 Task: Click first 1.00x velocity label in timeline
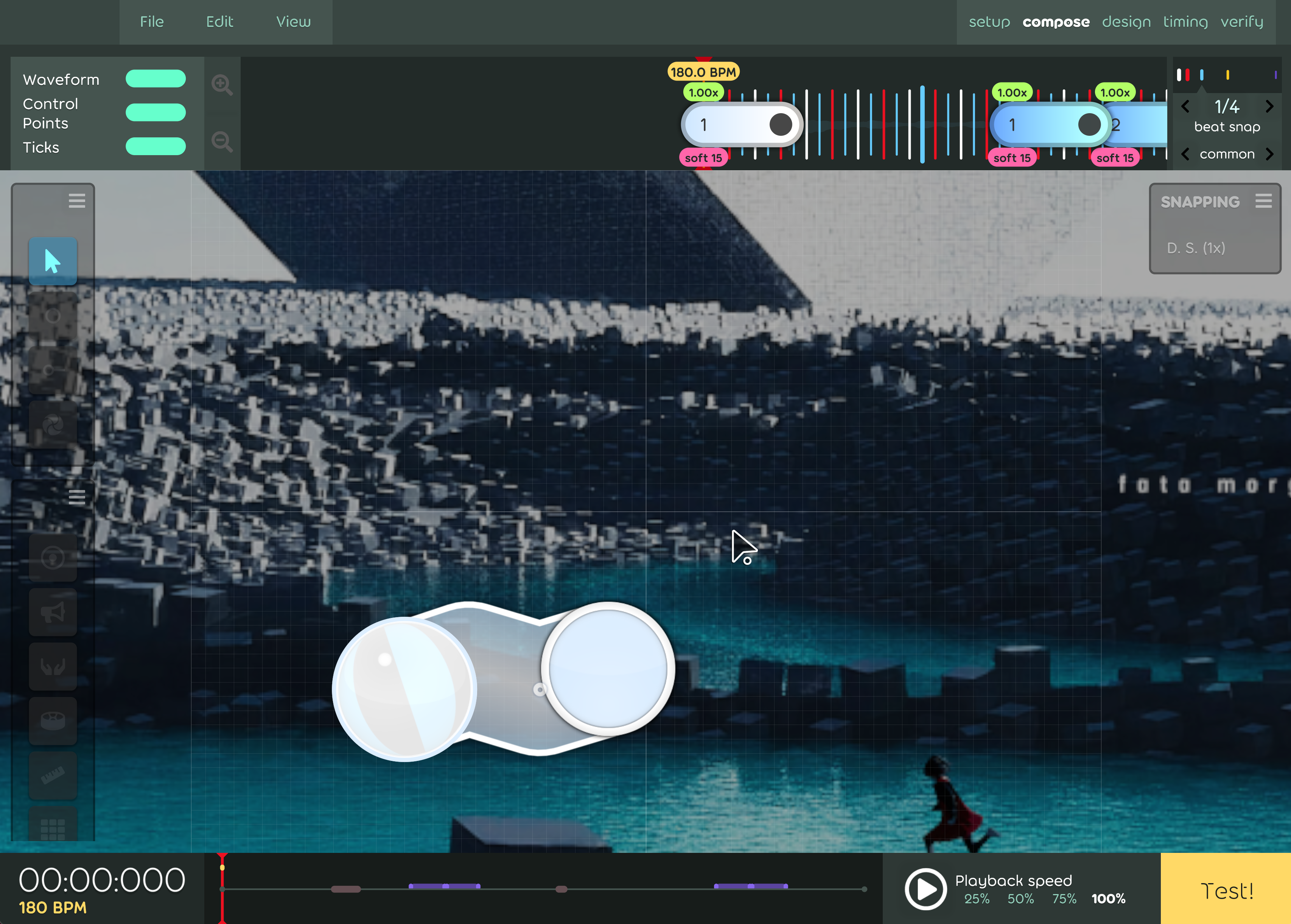click(703, 92)
